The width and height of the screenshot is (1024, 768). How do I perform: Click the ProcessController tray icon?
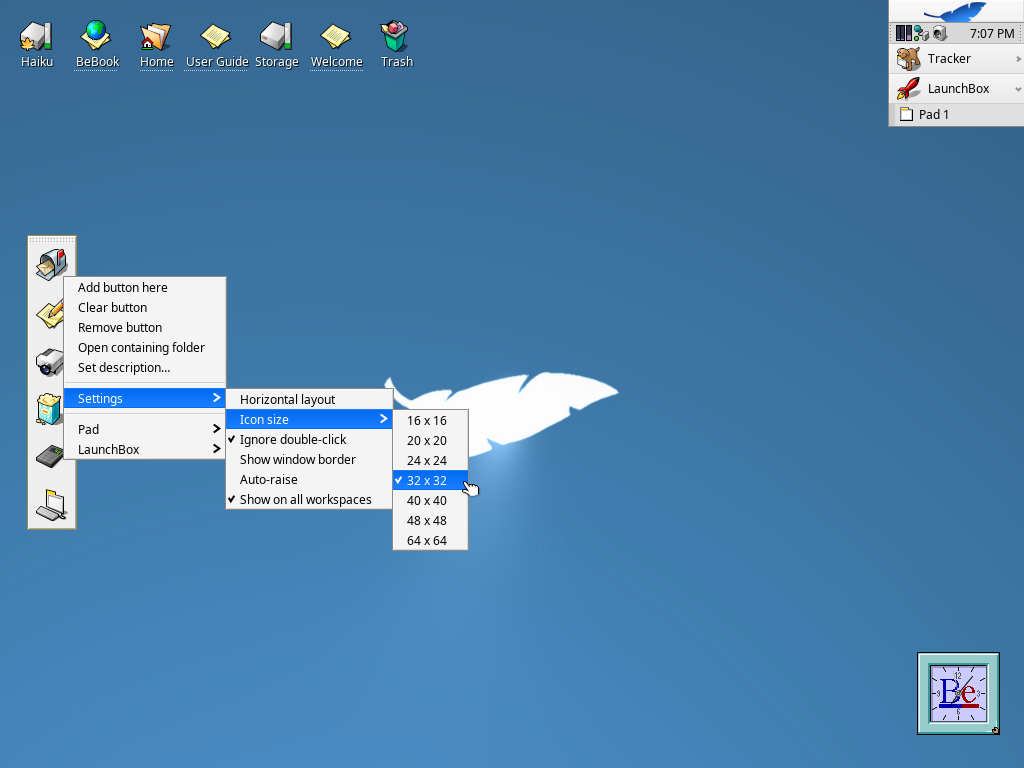(x=903, y=33)
